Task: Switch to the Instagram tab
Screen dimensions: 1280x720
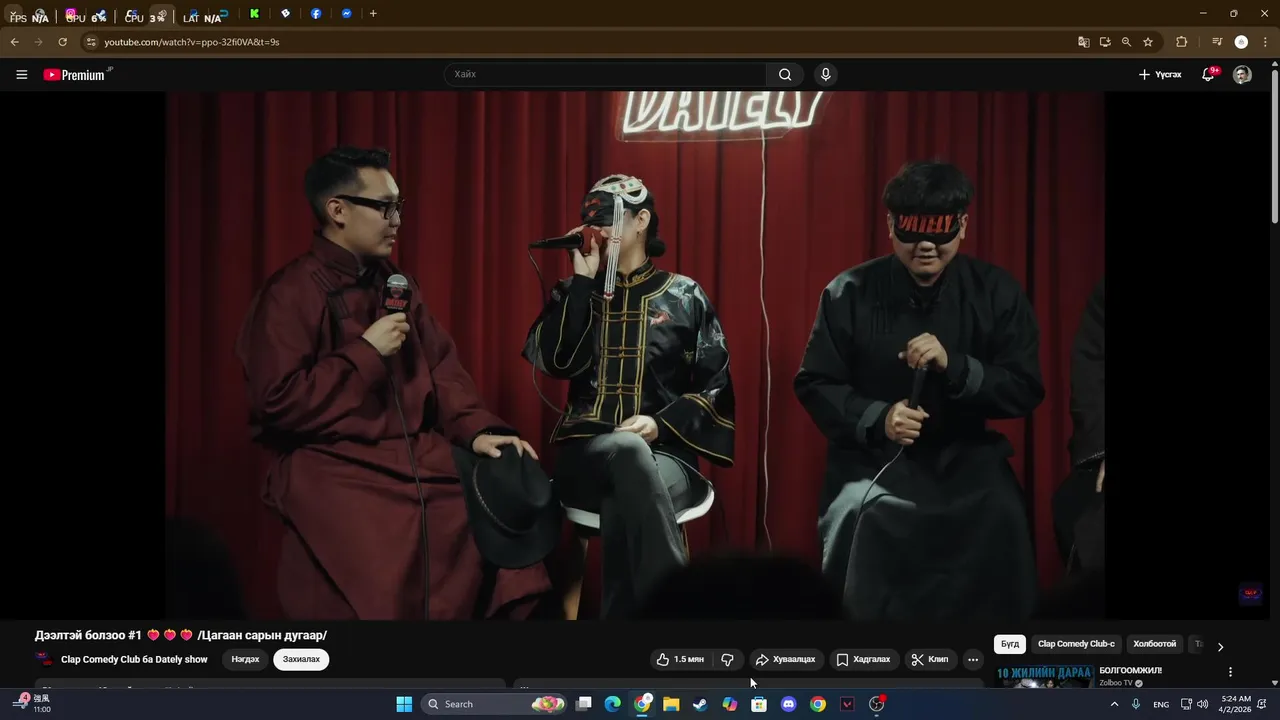Action: [x=71, y=14]
